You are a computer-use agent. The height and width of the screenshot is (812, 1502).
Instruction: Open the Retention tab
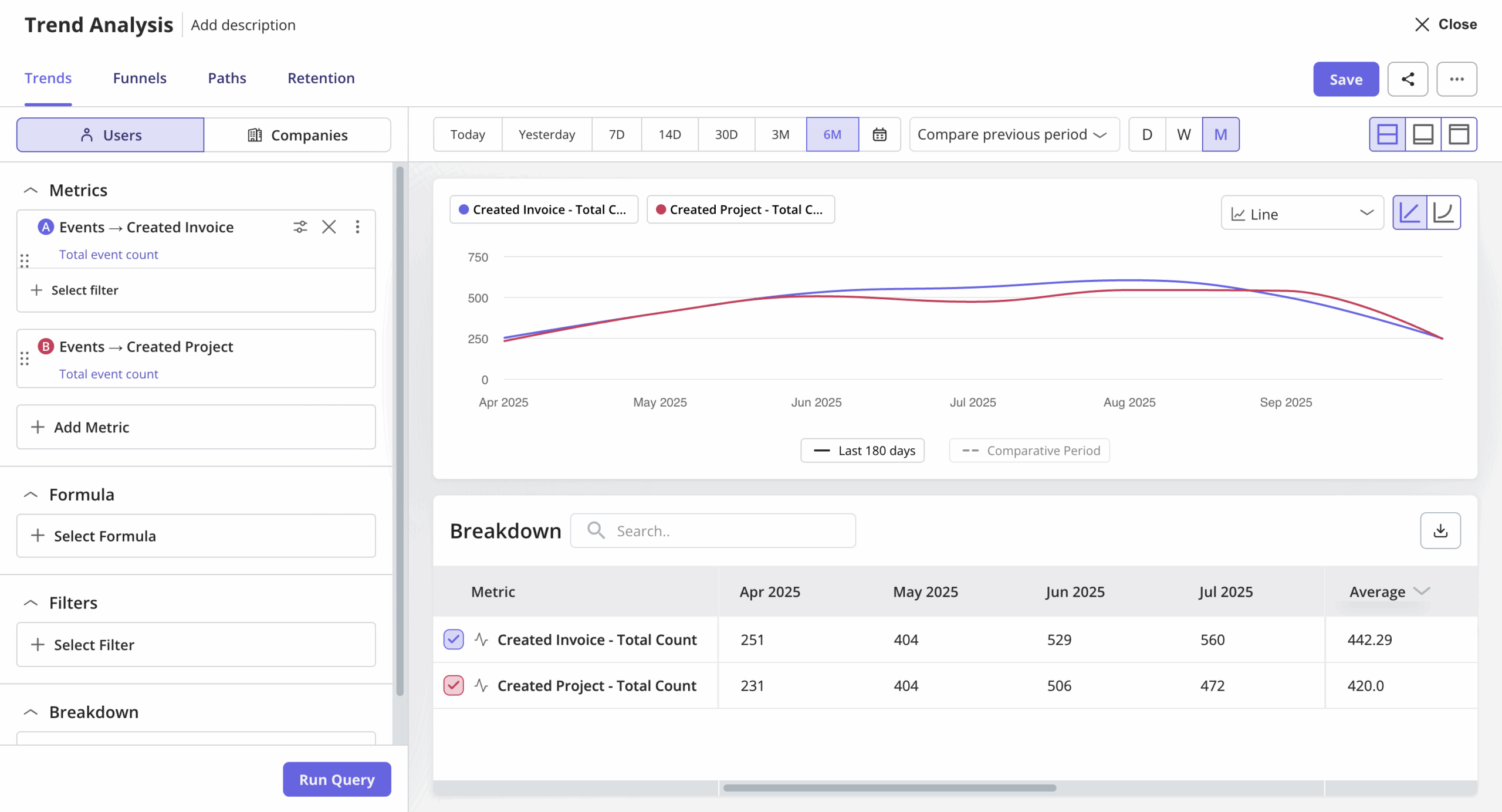tap(320, 78)
